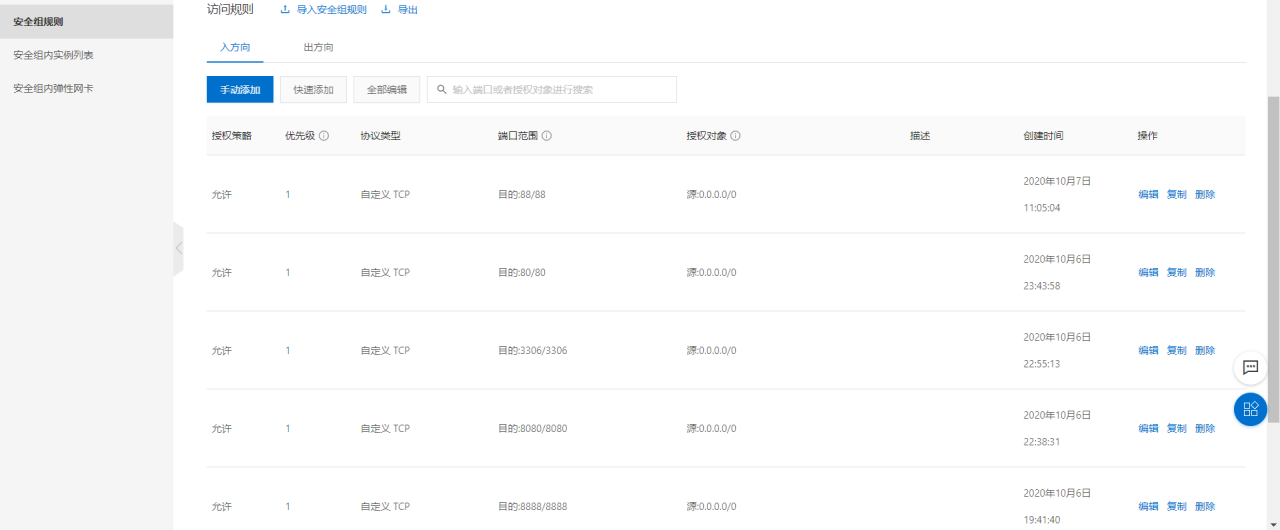Screen dimensions: 1280x530
Task: Edit the rule for port 8080/8080
Action: tap(1148, 429)
